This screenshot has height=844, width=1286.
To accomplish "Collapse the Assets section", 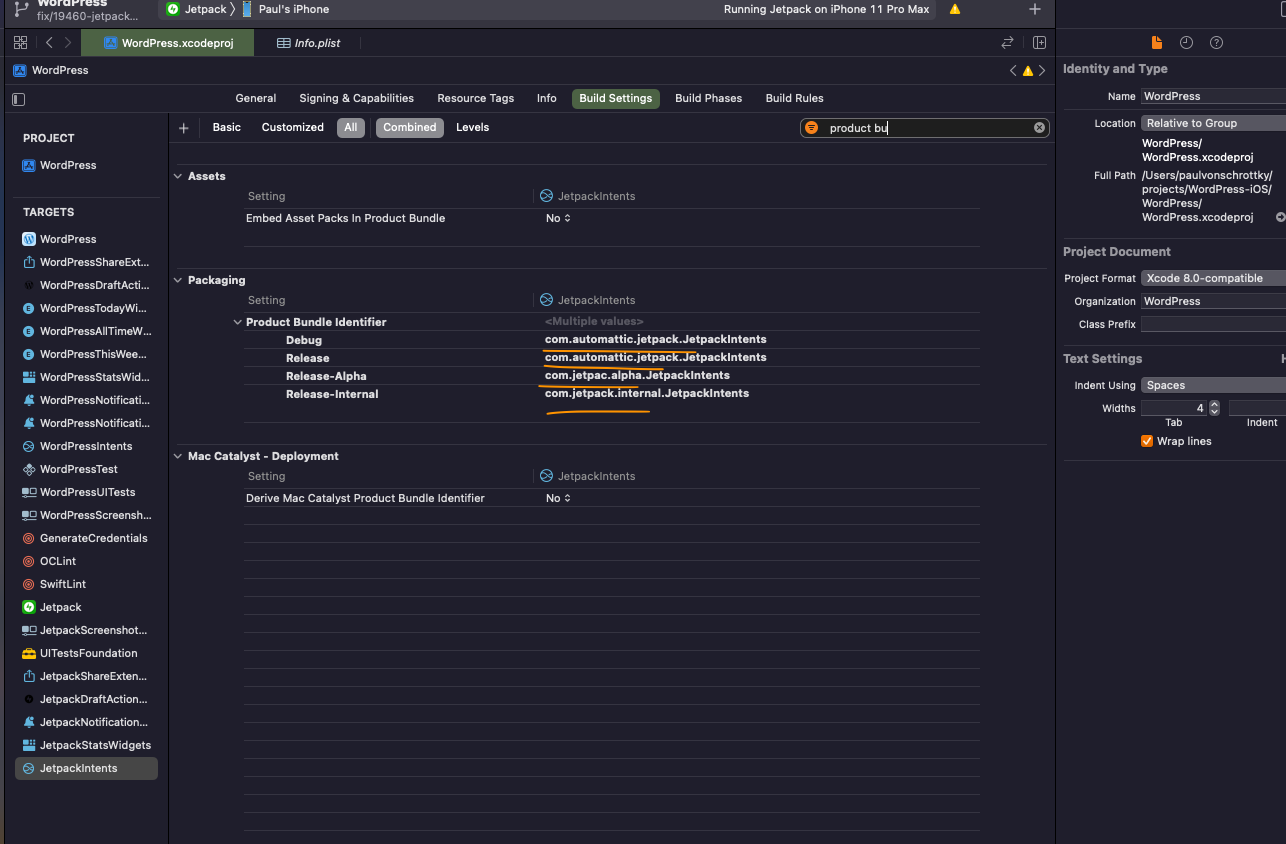I will tap(178, 176).
